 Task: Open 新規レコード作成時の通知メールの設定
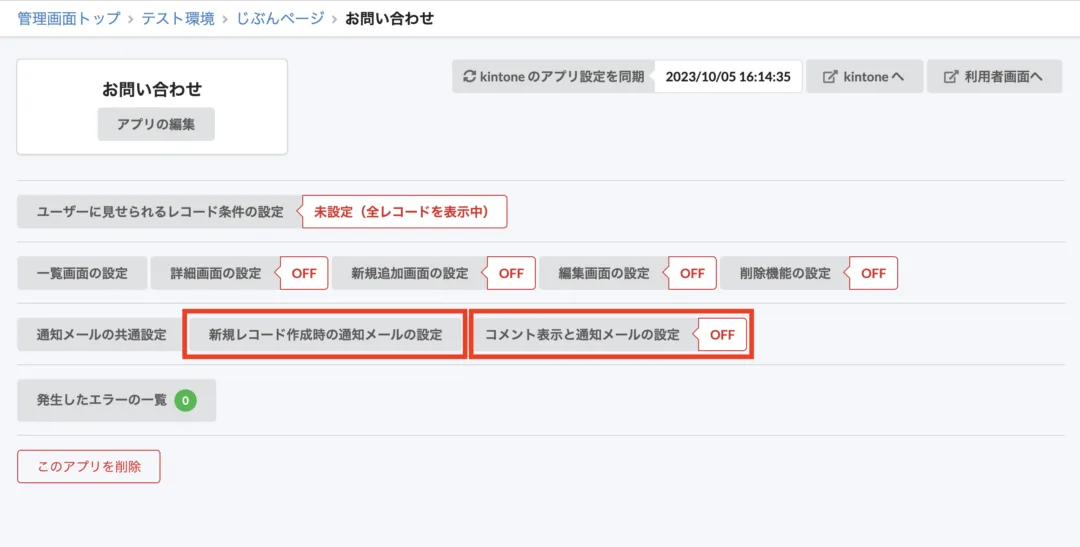(325, 335)
